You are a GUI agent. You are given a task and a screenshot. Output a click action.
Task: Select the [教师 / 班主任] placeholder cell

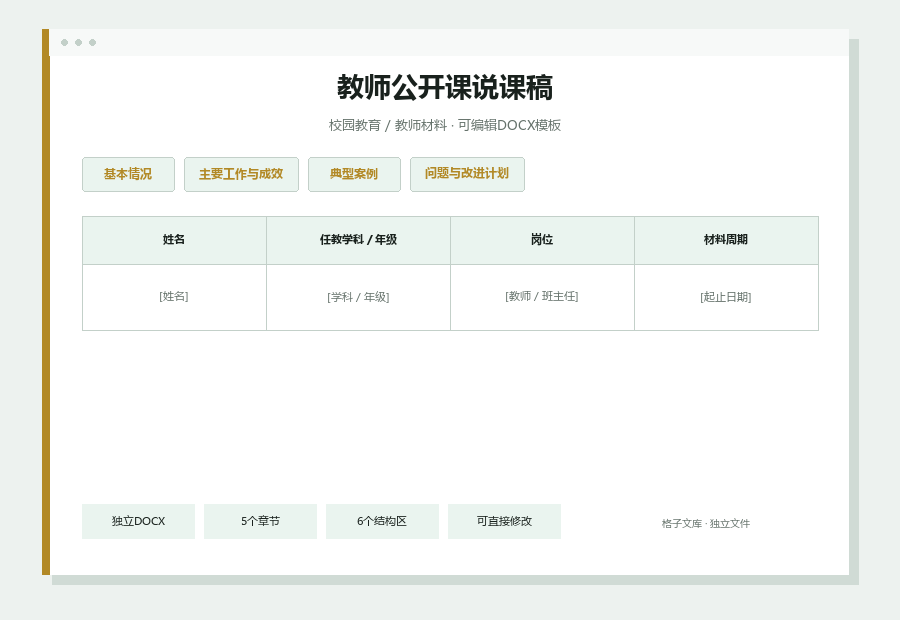click(x=542, y=297)
